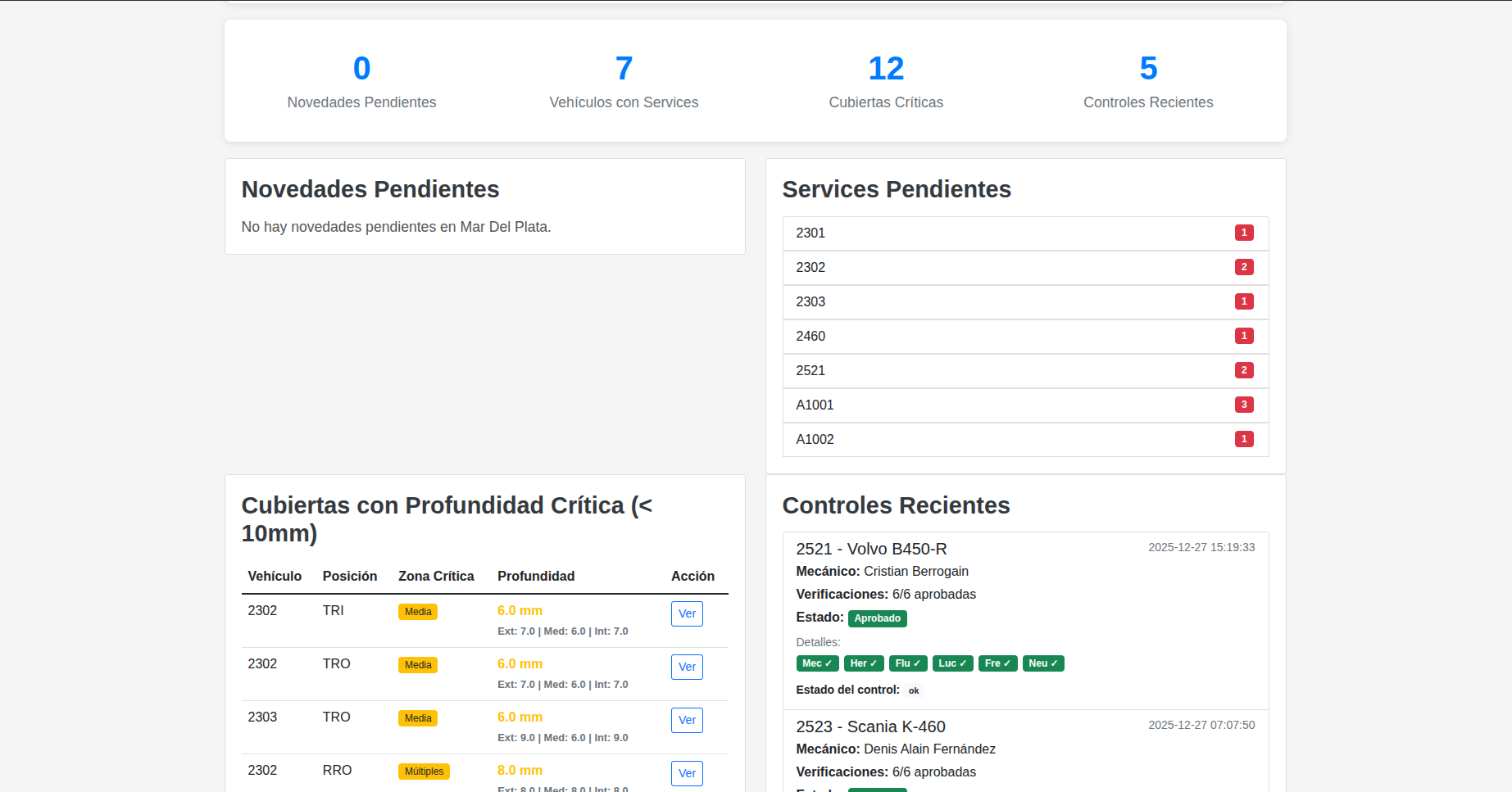This screenshot has height=792, width=1512.
Task: Click the Flu ✓ verification badge
Action: coord(908,663)
